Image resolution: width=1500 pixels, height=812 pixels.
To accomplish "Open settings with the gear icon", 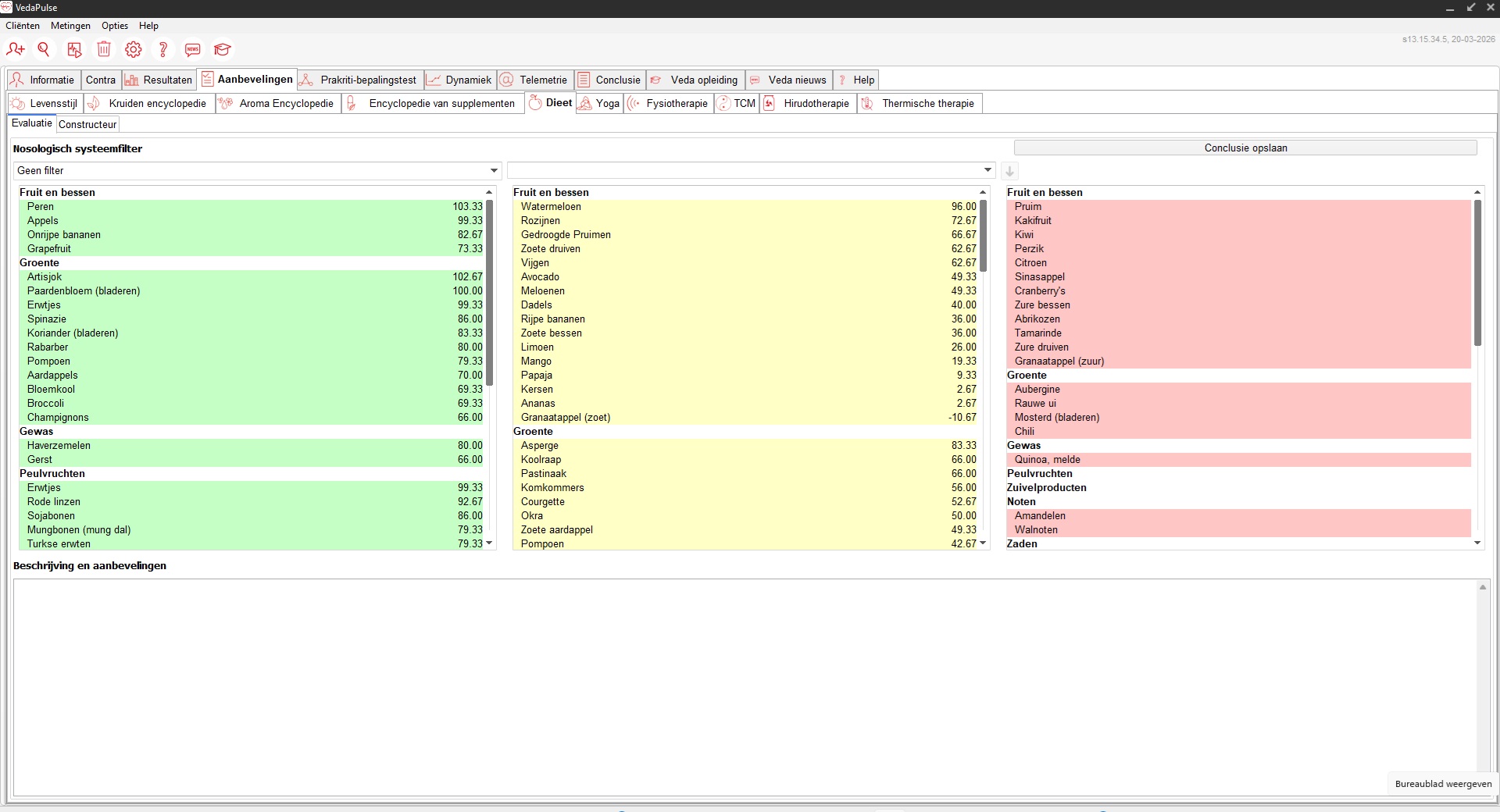I will point(134,50).
